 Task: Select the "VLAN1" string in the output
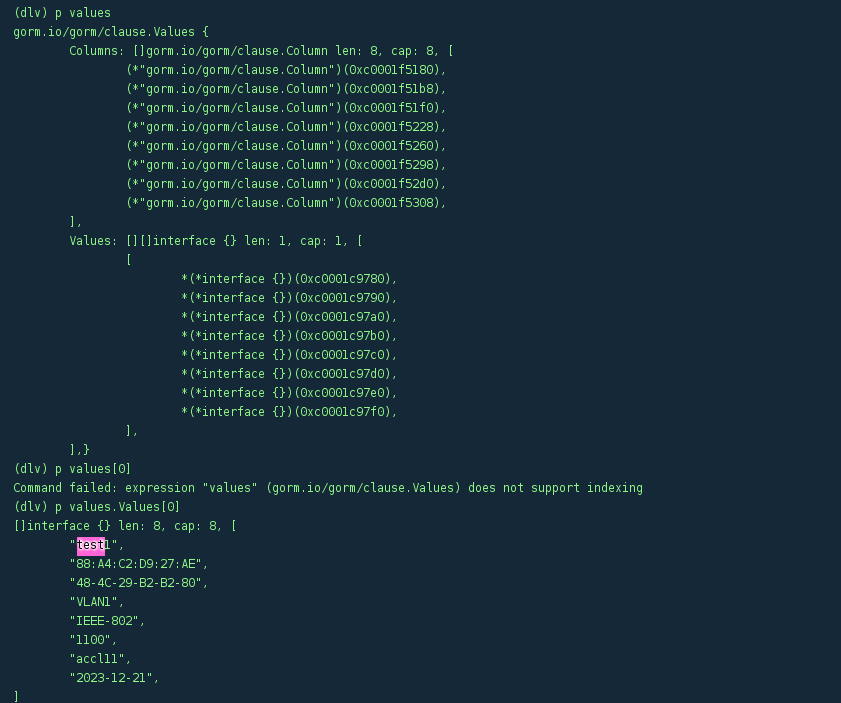(x=97, y=602)
